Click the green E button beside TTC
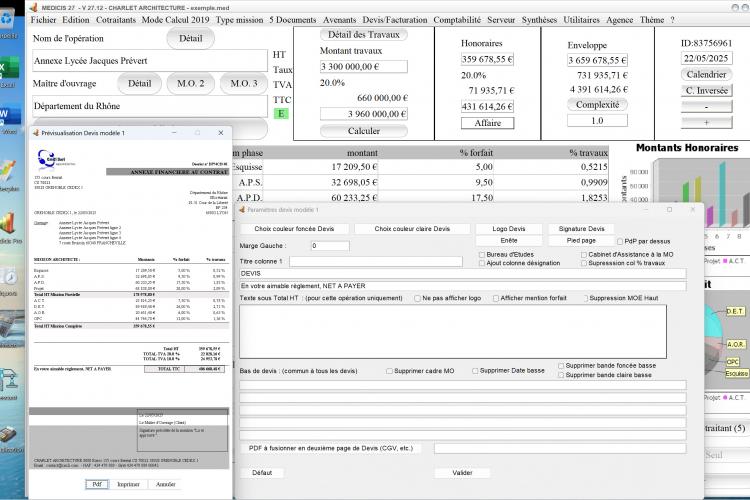 click(281, 114)
